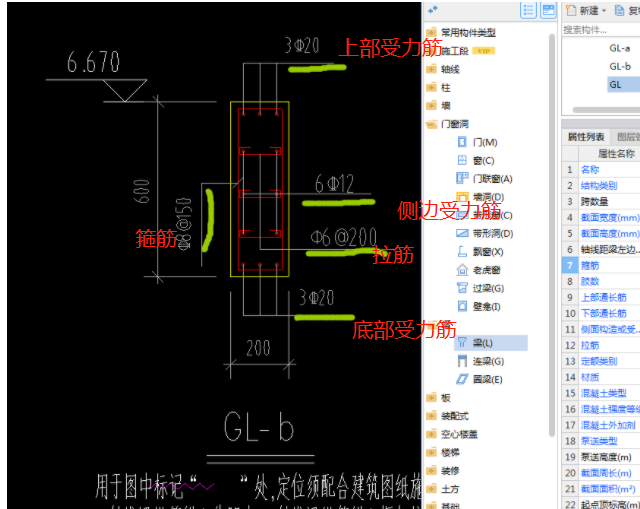Image resolution: width=640 pixels, height=509 pixels.
Task: Click the 上部通长筋 property row
Action: (x=601, y=298)
